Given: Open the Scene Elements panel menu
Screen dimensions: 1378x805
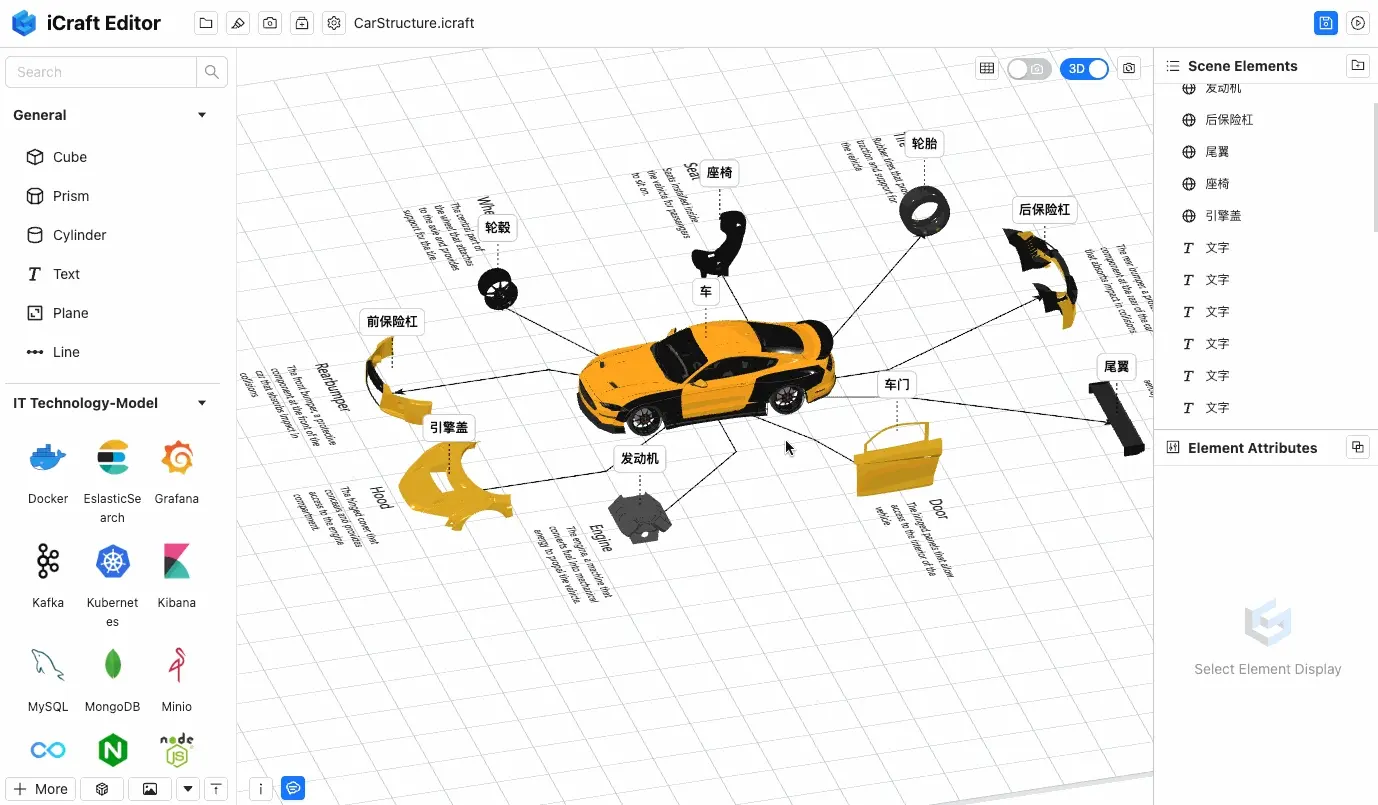Looking at the screenshot, I should point(1171,65).
